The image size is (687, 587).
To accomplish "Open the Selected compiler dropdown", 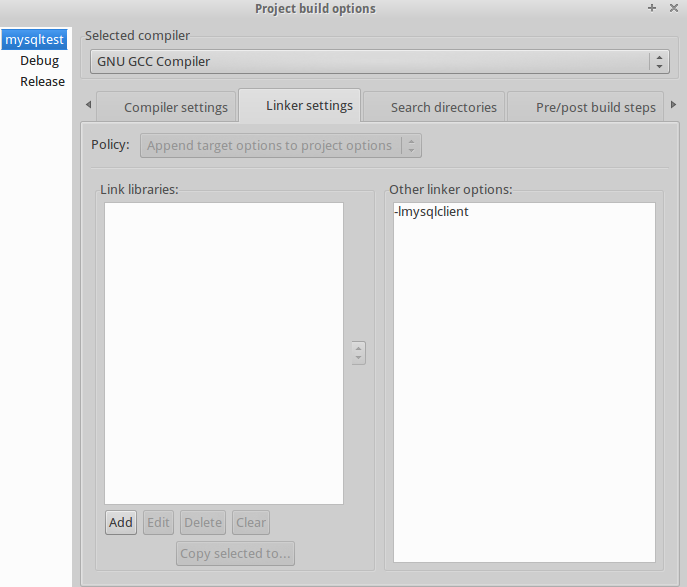I will click(379, 62).
